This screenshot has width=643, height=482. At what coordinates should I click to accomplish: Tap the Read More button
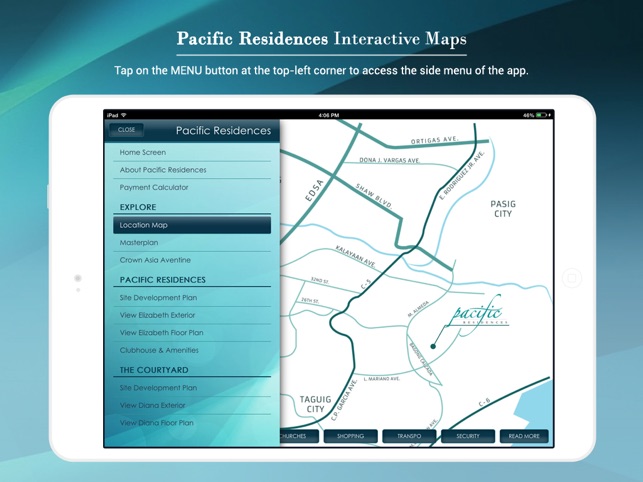tap(524, 436)
